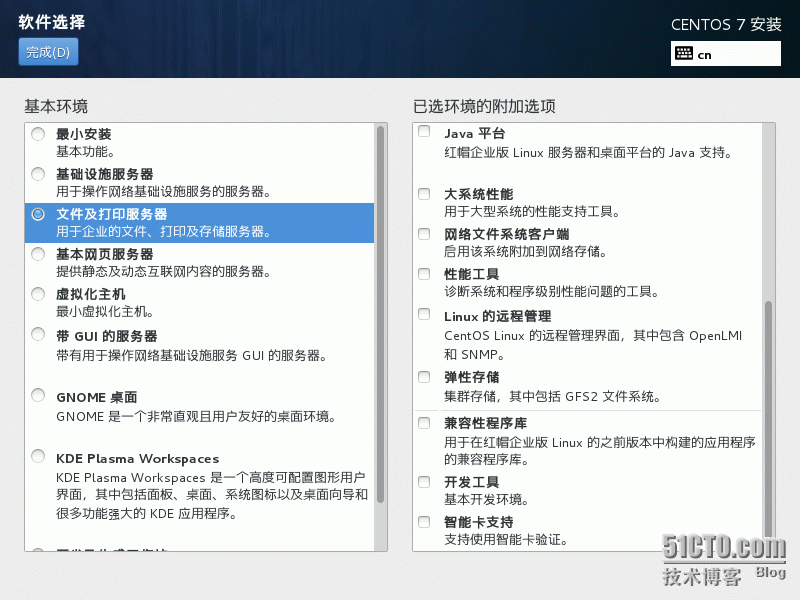Click the 完成(D) done button

(48, 52)
